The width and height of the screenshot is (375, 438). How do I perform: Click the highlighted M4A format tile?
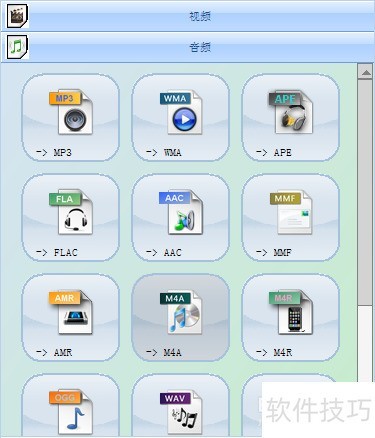tap(181, 317)
